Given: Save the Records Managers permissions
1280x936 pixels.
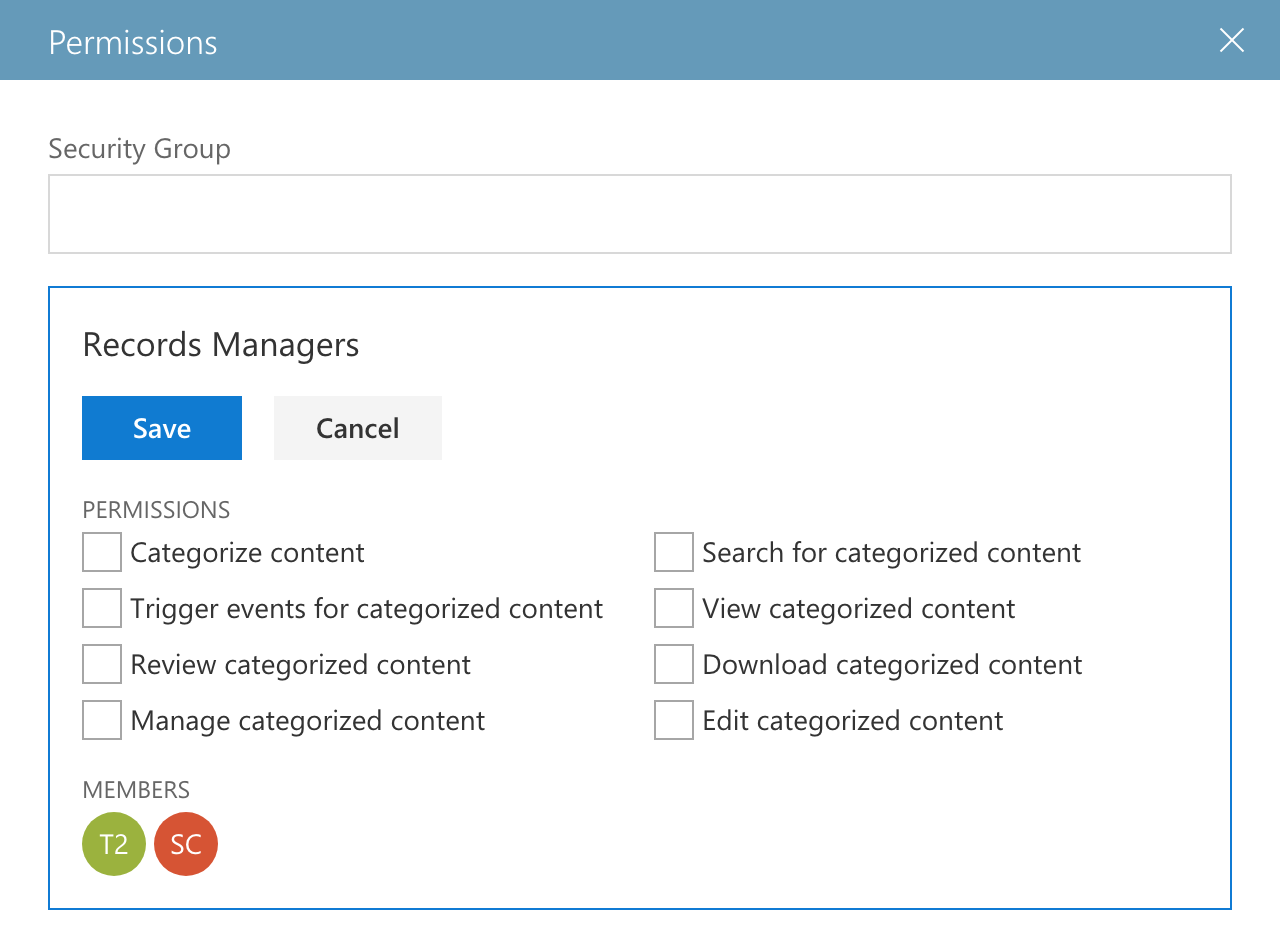Looking at the screenshot, I should click(x=162, y=428).
